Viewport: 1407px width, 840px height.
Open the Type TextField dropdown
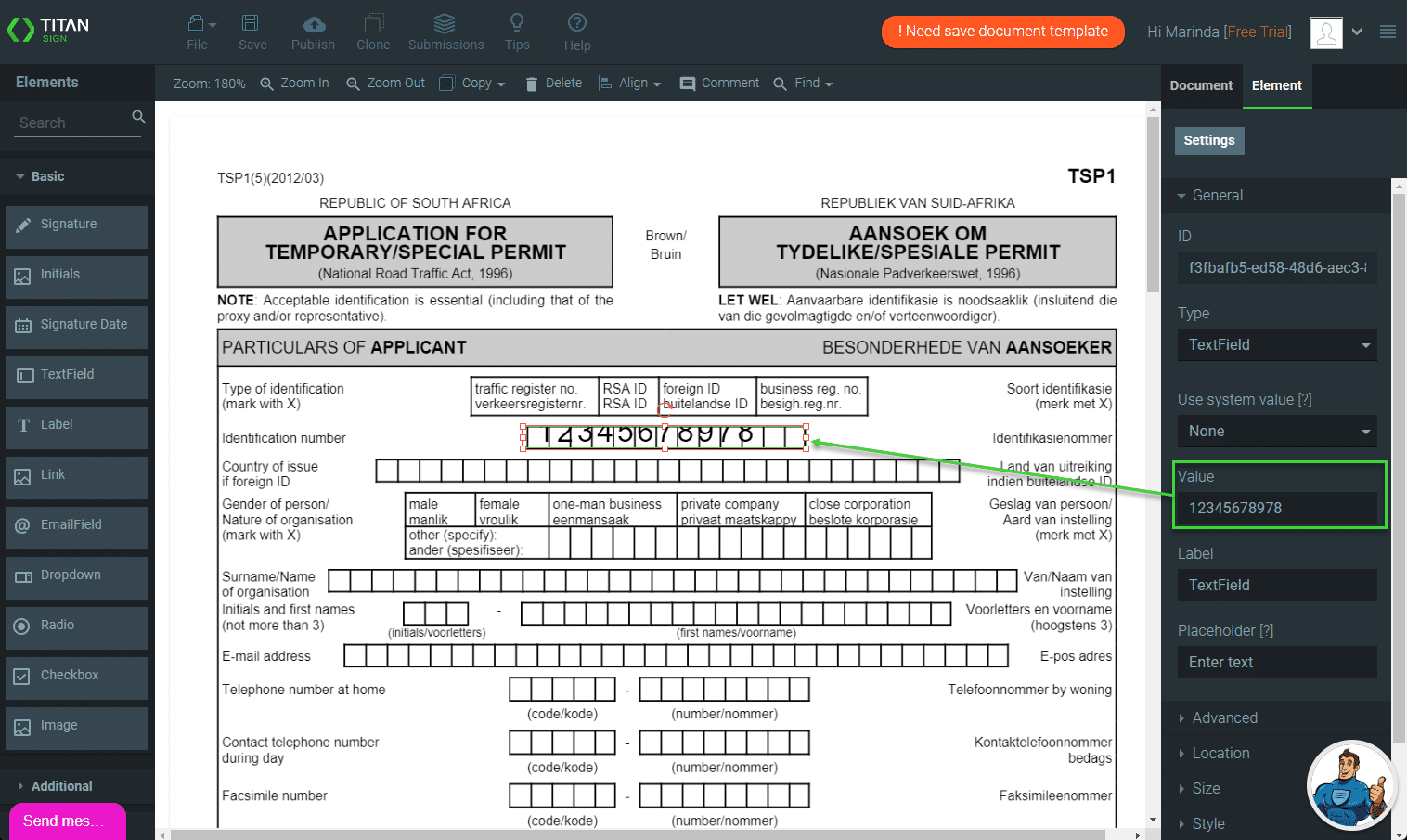pos(1276,345)
